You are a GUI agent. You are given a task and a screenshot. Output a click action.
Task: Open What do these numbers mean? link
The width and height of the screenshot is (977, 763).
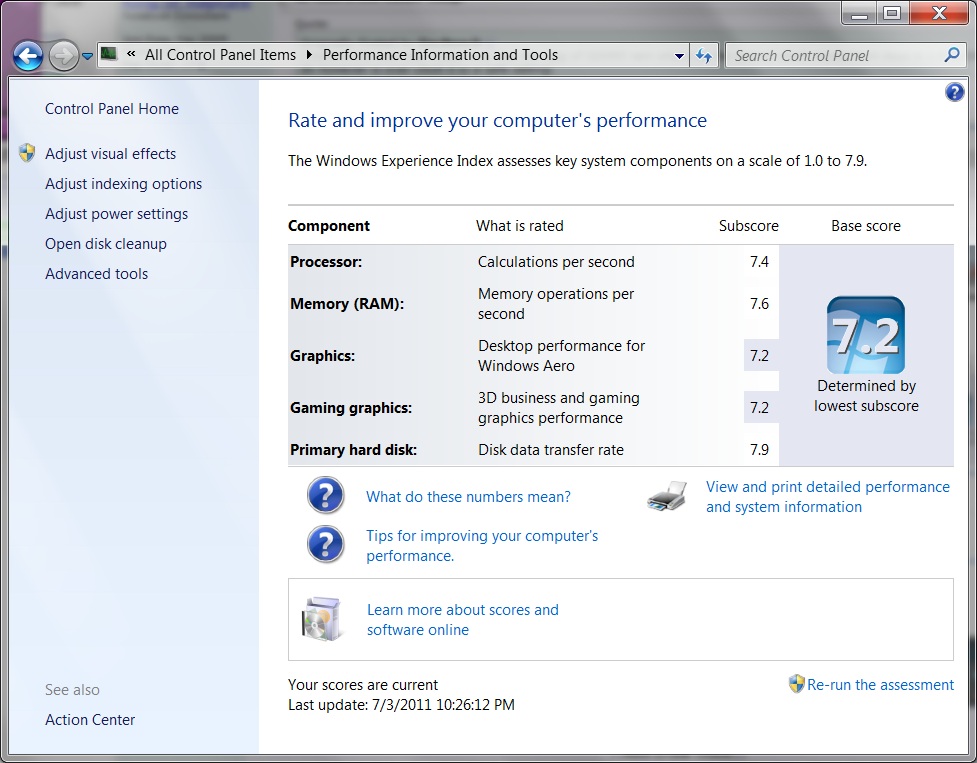coord(468,496)
